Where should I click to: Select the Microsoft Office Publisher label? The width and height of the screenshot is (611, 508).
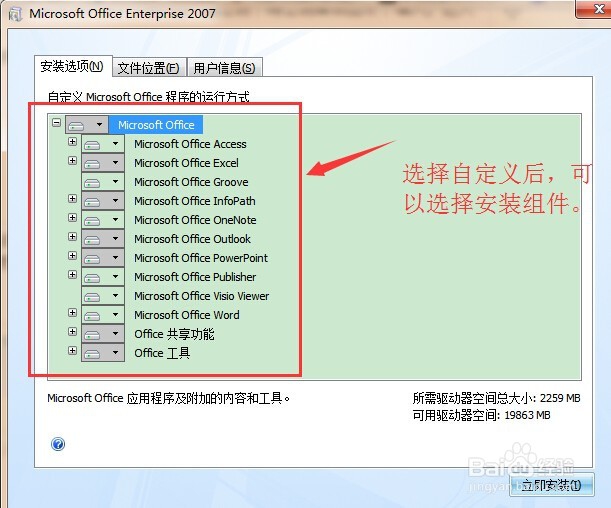point(195,277)
